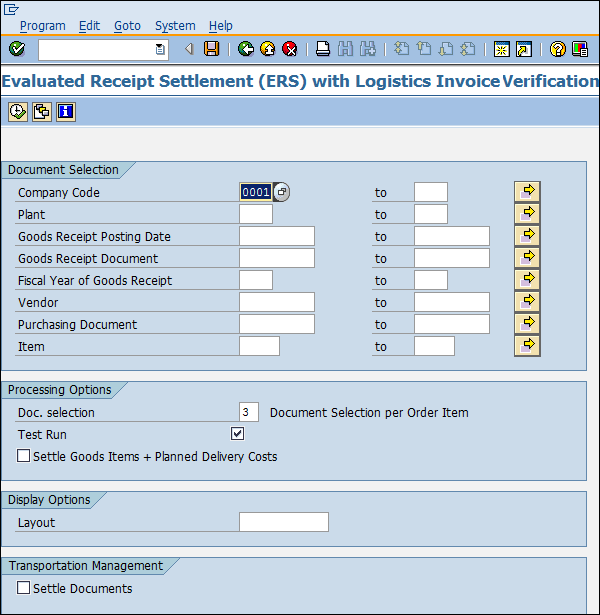Click the Layout input field
This screenshot has height=615, width=600.
[284, 522]
